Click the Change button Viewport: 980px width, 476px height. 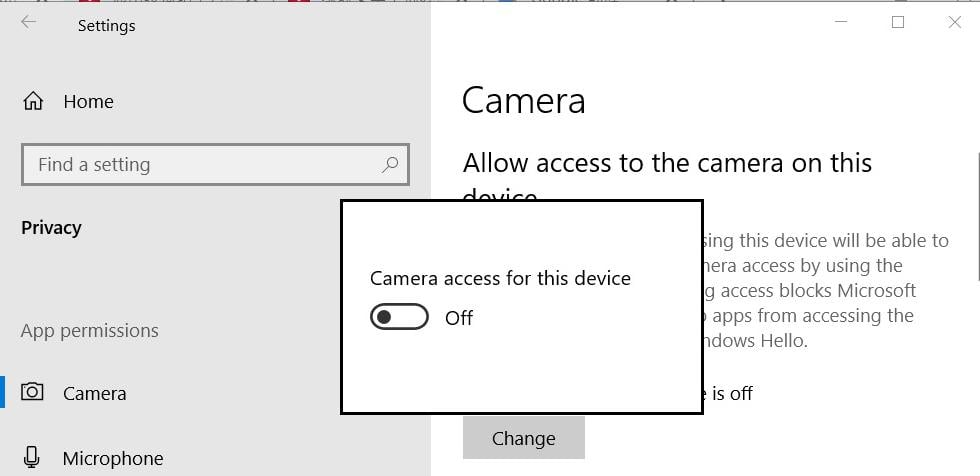click(524, 438)
